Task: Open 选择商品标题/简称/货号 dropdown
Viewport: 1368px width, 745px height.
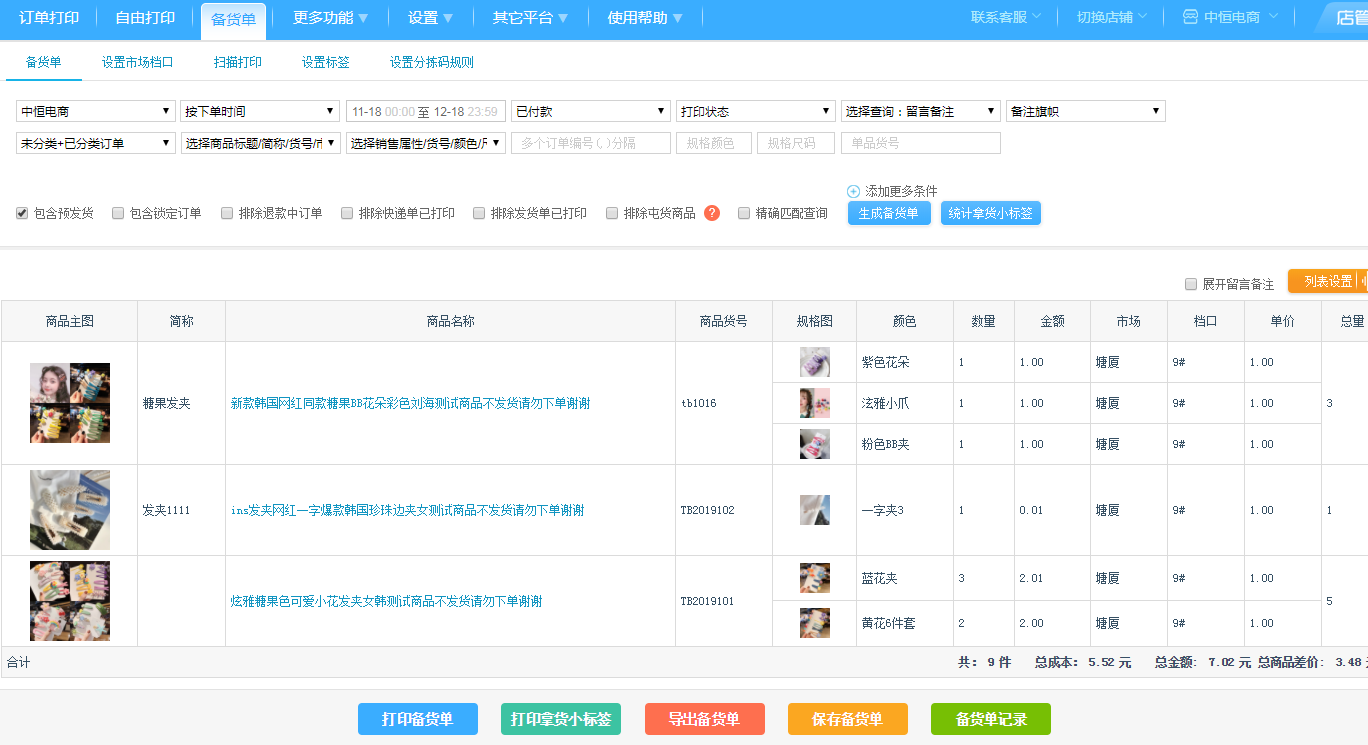Action: click(x=260, y=143)
